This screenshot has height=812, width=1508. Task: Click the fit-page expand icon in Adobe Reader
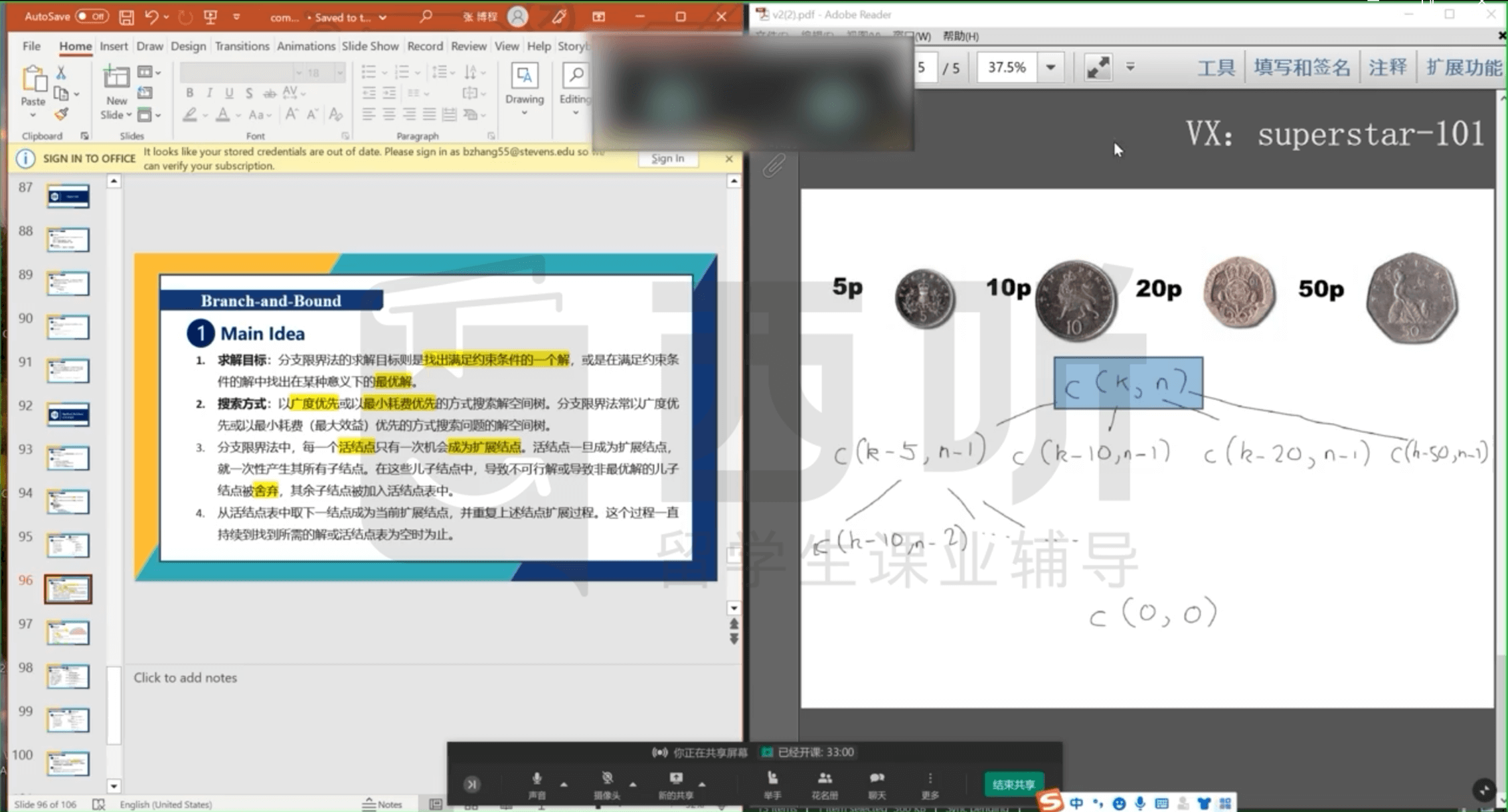coord(1098,67)
